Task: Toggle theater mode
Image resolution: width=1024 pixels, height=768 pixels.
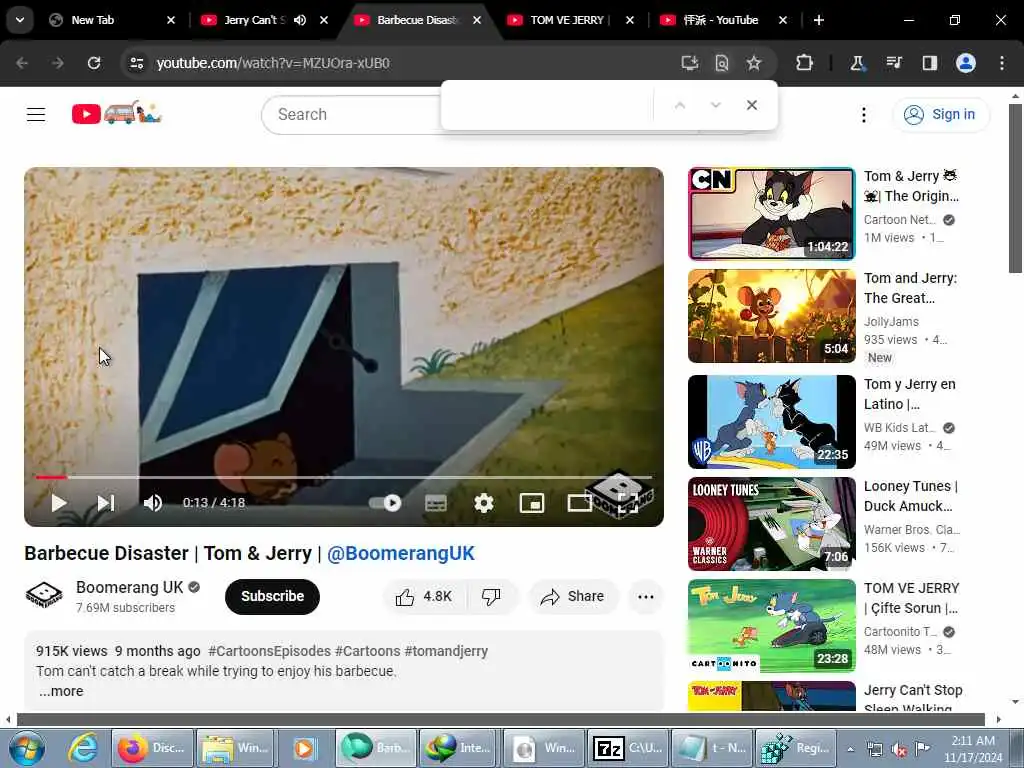Action: [579, 503]
